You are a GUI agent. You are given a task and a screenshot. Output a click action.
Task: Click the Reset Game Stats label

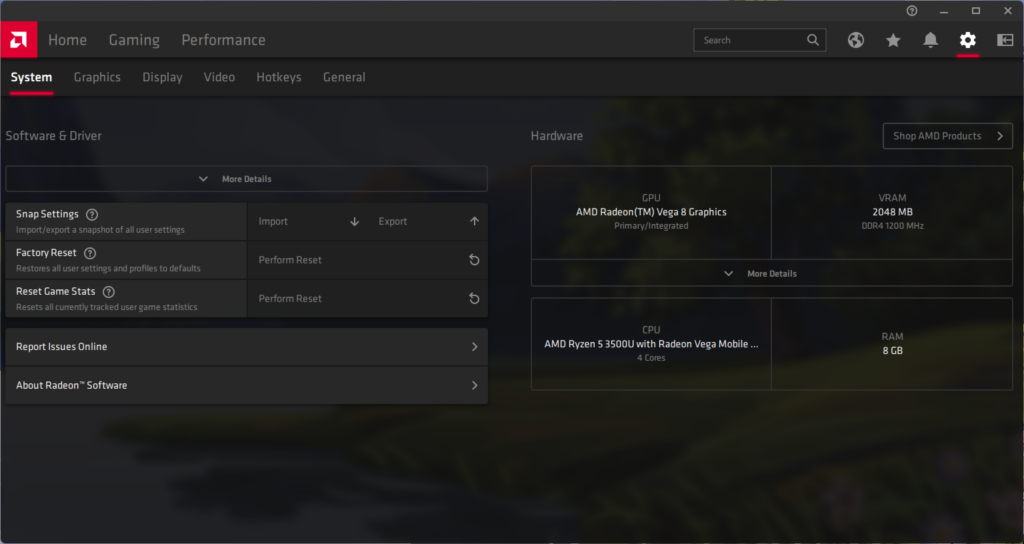[56, 291]
